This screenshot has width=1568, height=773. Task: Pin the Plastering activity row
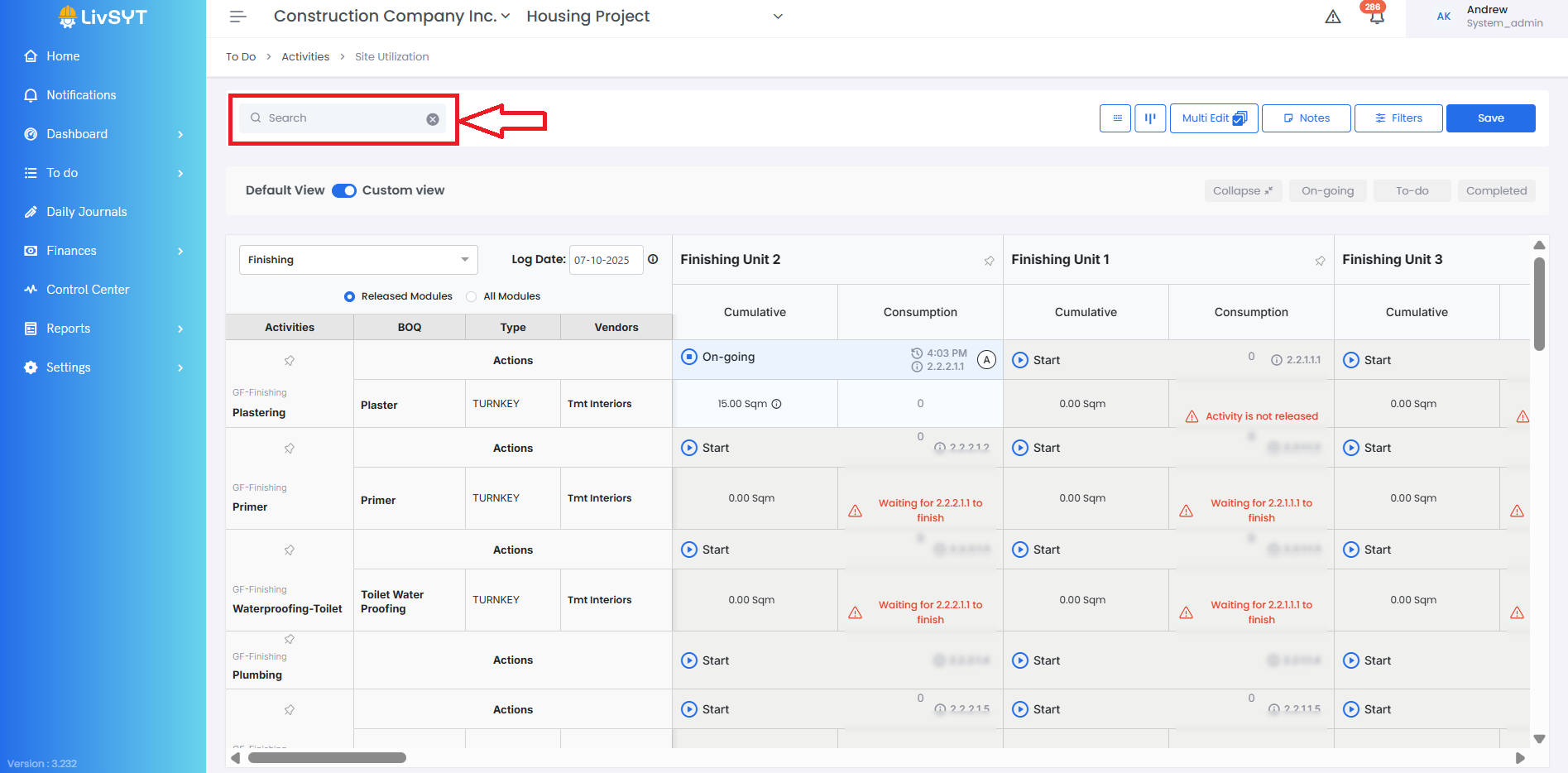pyautogui.click(x=290, y=361)
